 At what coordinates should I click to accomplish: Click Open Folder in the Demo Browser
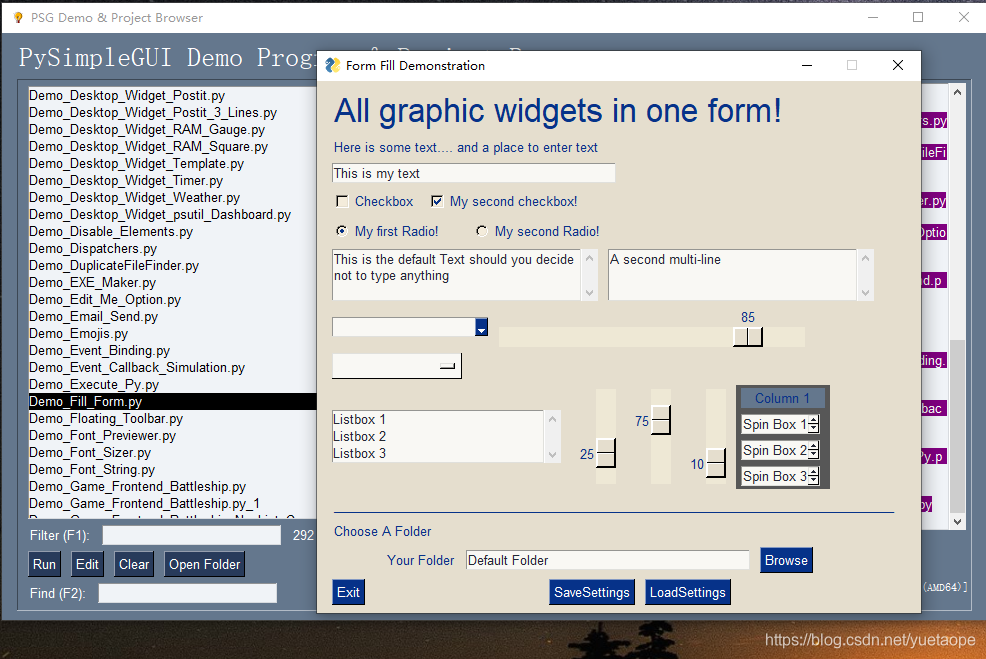204,565
